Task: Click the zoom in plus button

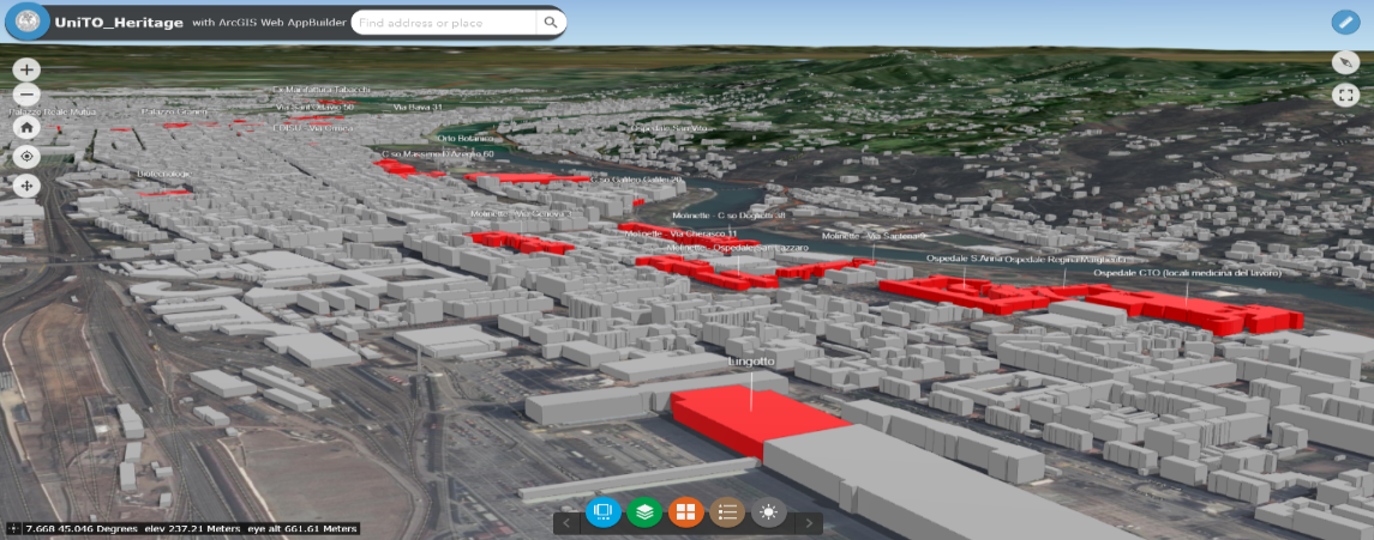Action: (27, 70)
